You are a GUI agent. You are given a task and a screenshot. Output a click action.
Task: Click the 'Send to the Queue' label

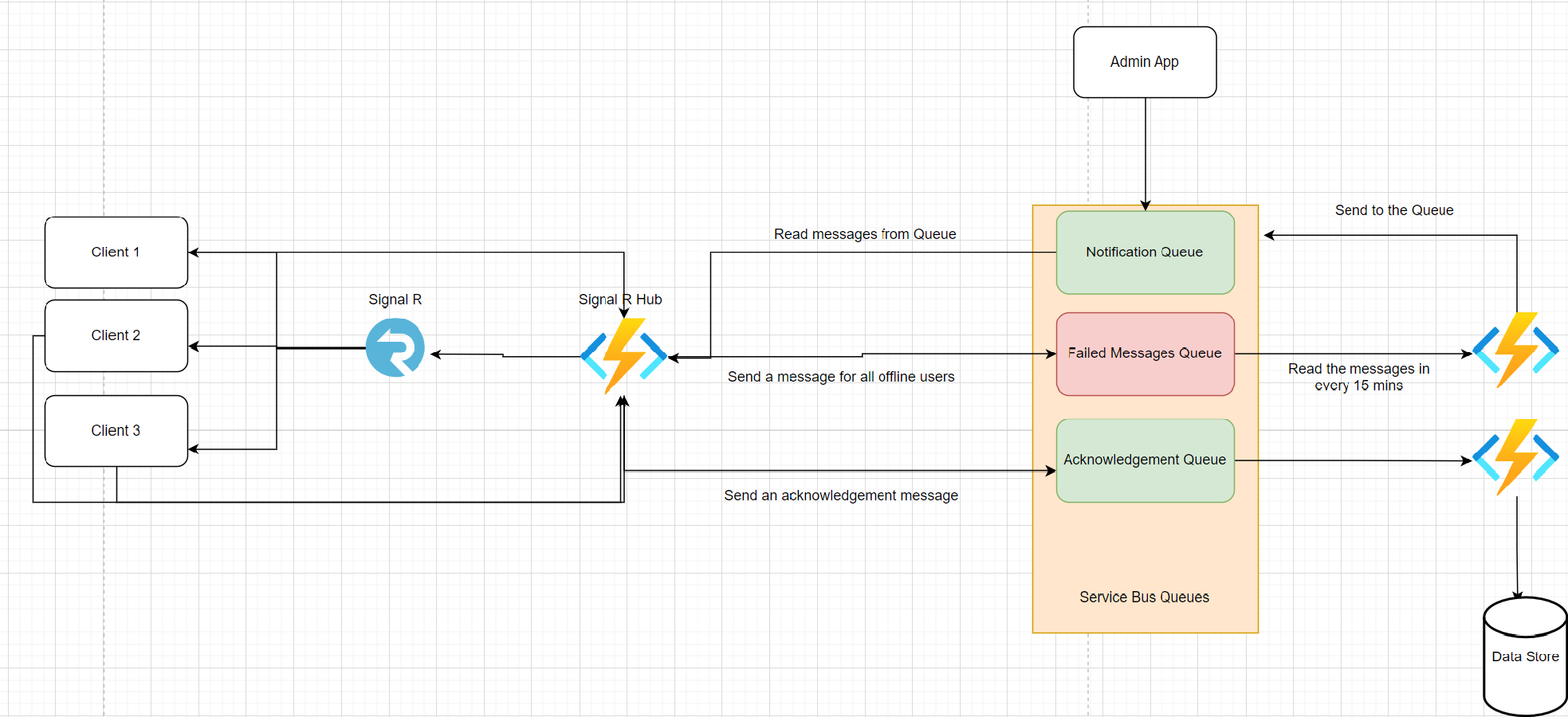(x=1394, y=210)
